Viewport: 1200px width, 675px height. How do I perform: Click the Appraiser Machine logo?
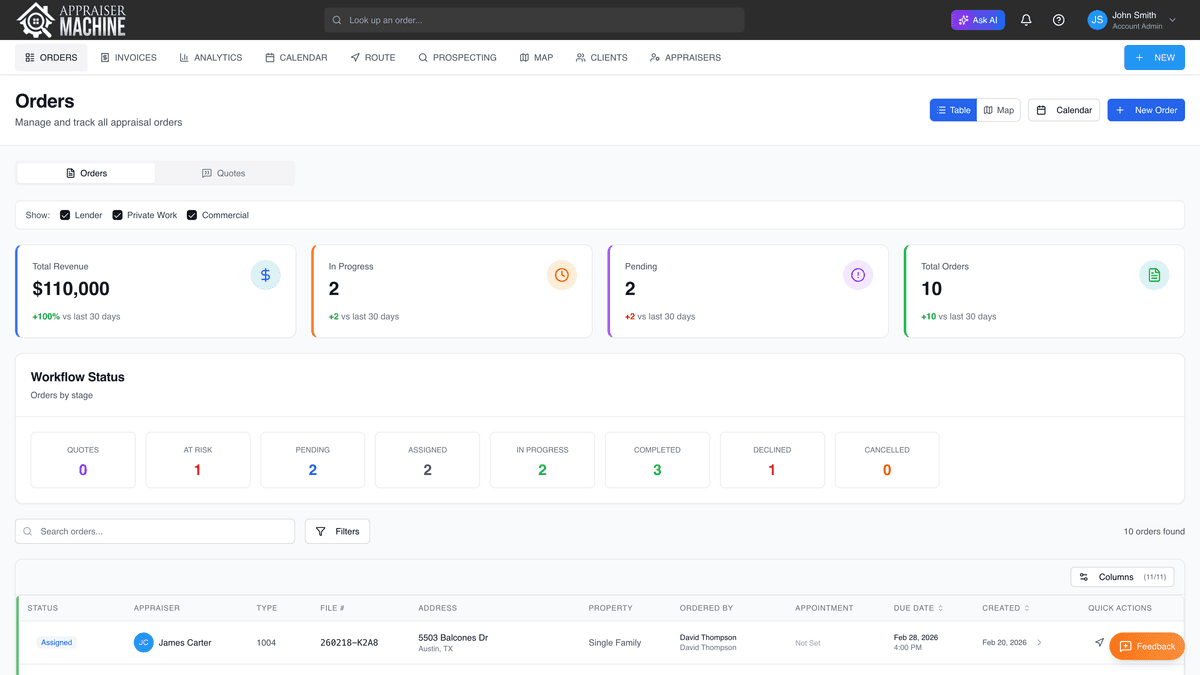[x=72, y=20]
